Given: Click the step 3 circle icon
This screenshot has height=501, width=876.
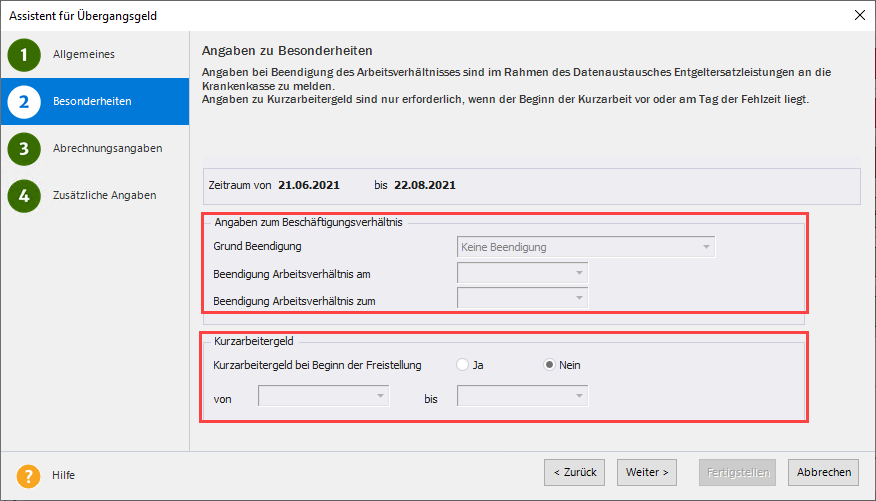Looking at the screenshot, I should click(x=24, y=149).
